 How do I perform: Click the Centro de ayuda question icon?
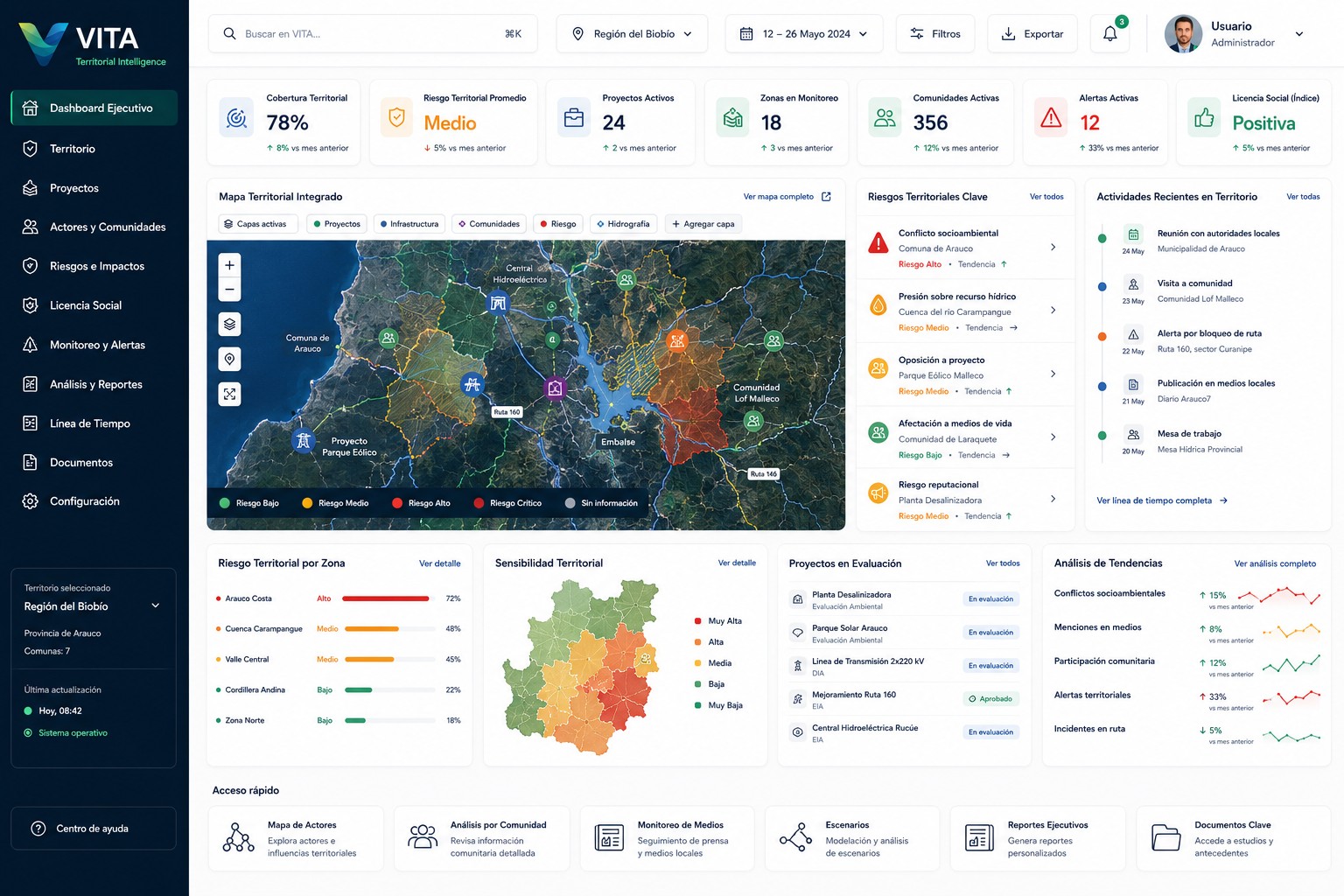[38, 829]
